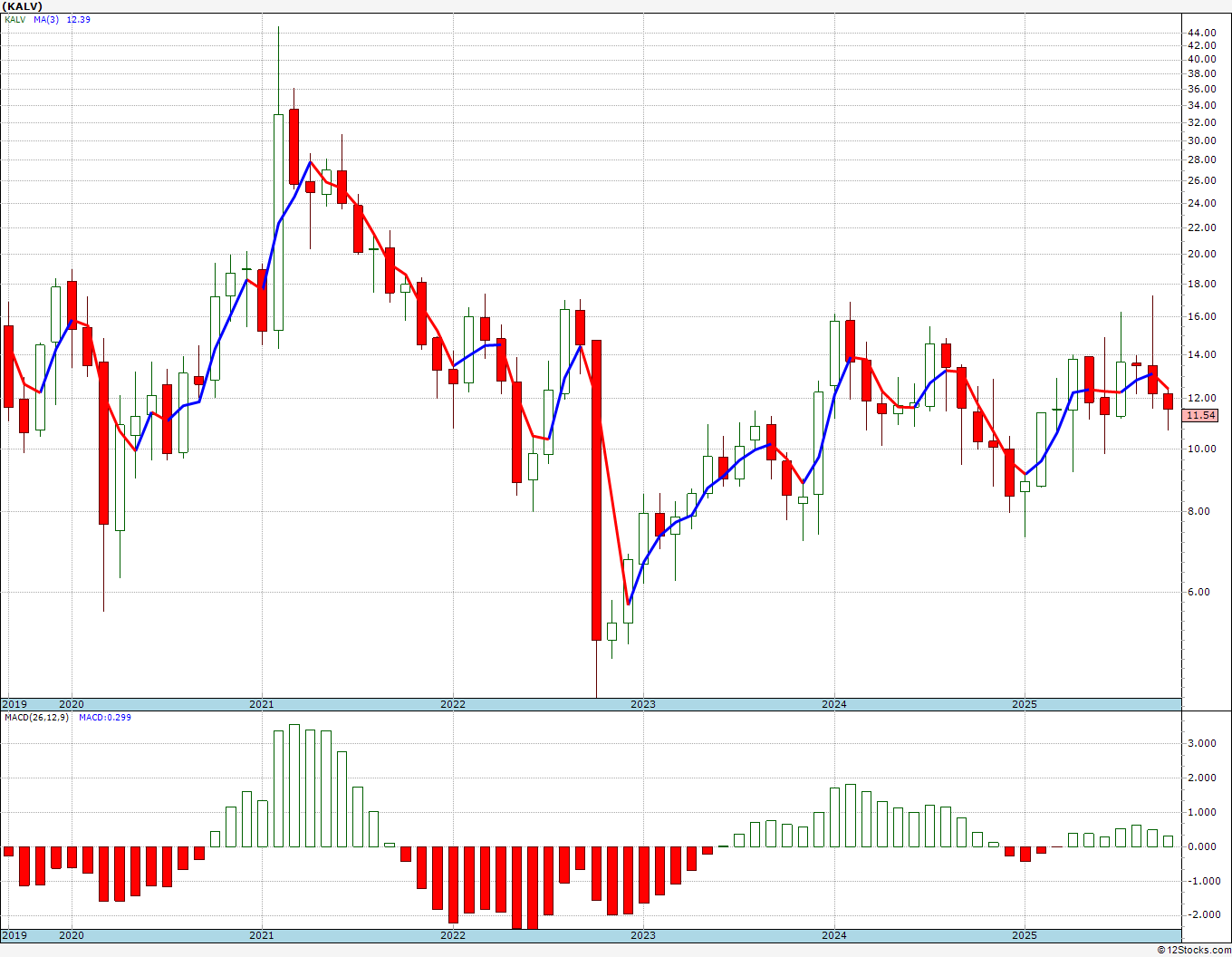The height and width of the screenshot is (957, 1232).
Task: Pick the 40.00 price axis label
Action: [x=1201, y=59]
